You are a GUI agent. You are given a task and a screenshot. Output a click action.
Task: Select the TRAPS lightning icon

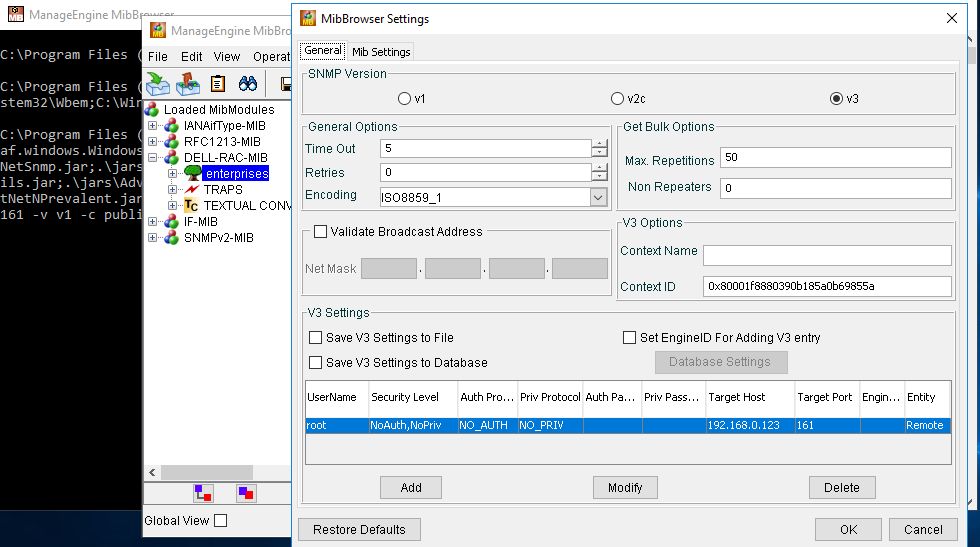[x=191, y=189]
